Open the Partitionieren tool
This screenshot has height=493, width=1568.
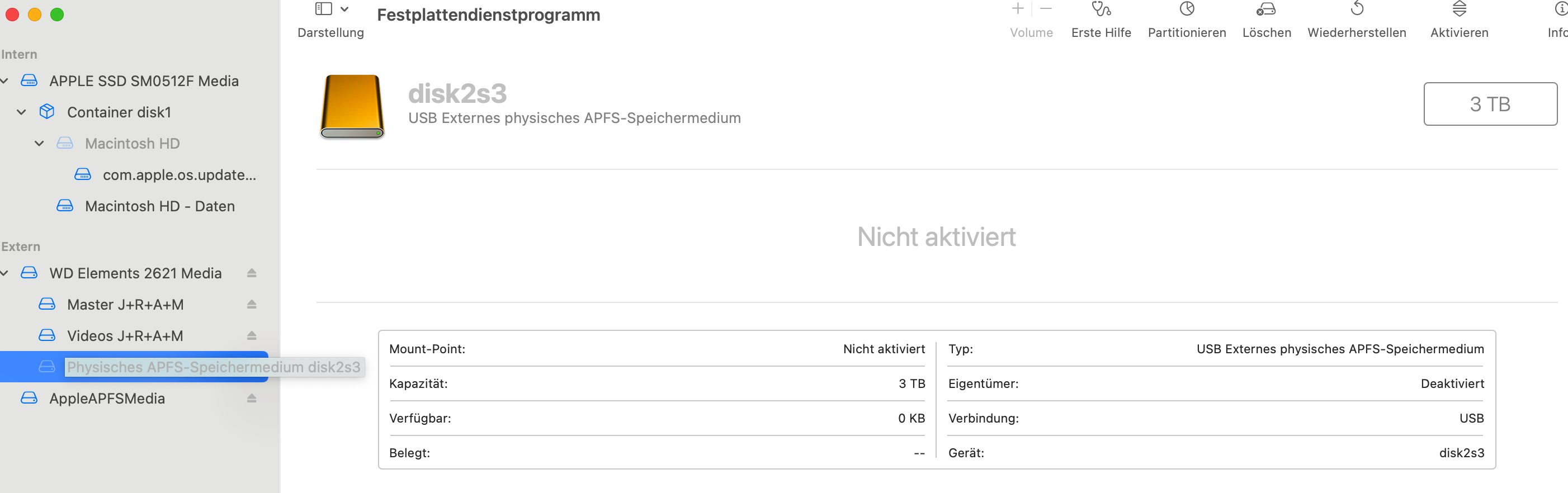1187,9
